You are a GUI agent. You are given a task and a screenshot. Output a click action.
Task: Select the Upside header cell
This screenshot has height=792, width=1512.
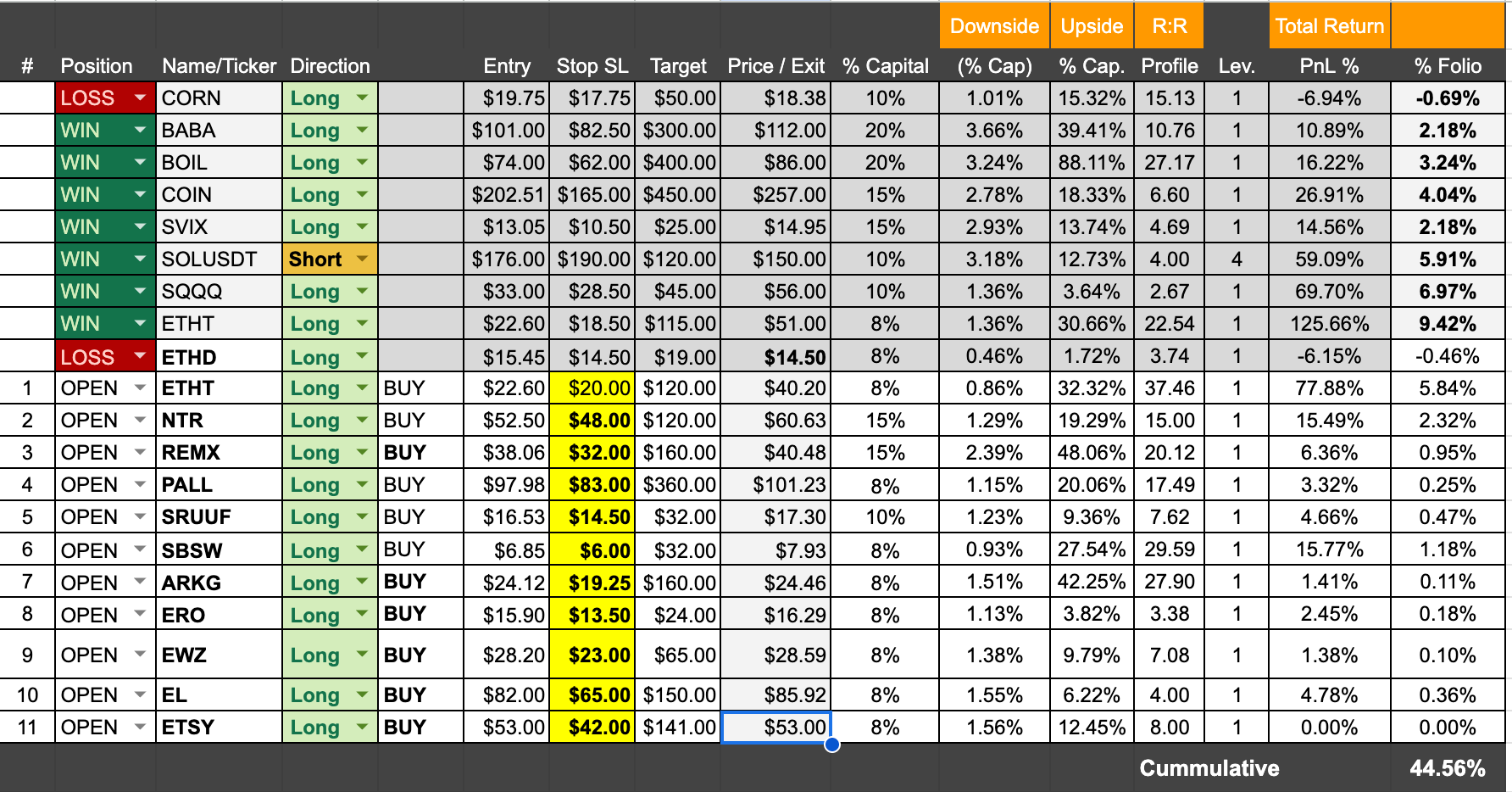pyautogui.click(x=1092, y=26)
